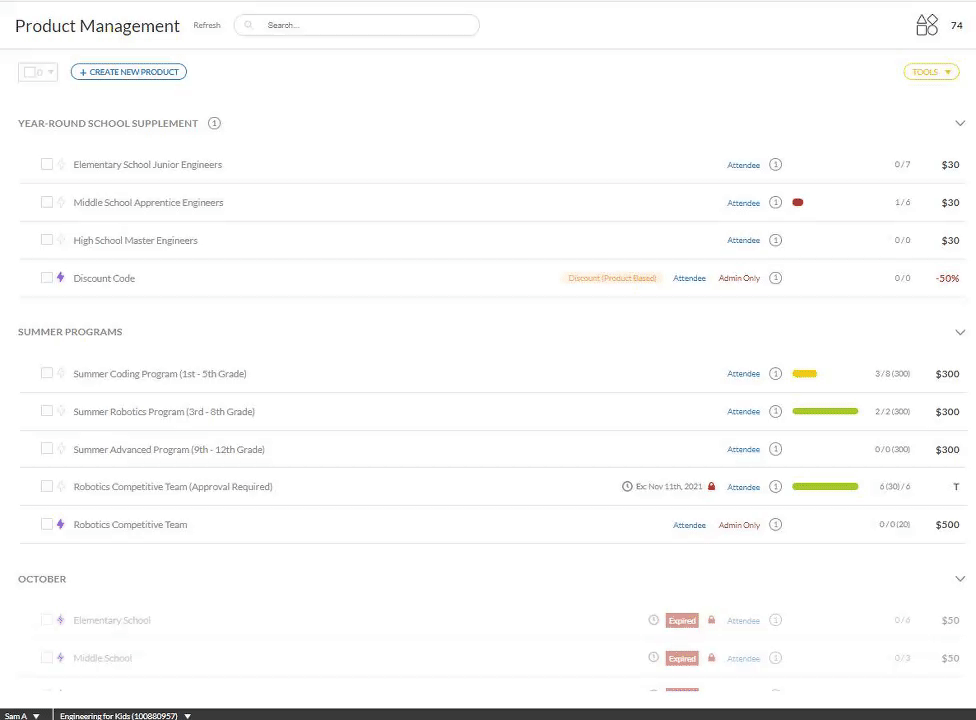Select the High School Master Engineers checkbox

47,240
